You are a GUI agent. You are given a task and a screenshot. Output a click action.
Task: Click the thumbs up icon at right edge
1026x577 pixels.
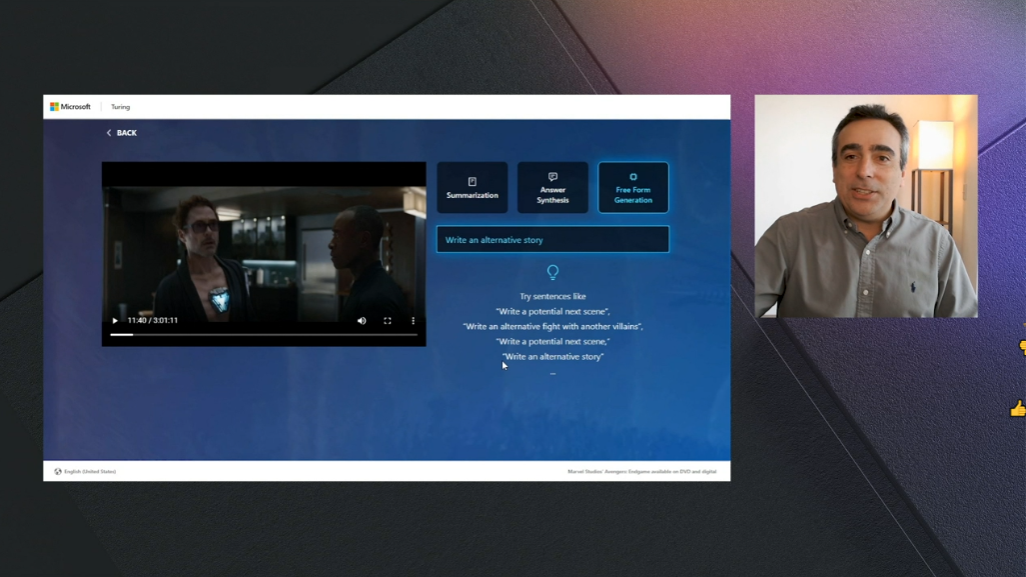pyautogui.click(x=1018, y=408)
